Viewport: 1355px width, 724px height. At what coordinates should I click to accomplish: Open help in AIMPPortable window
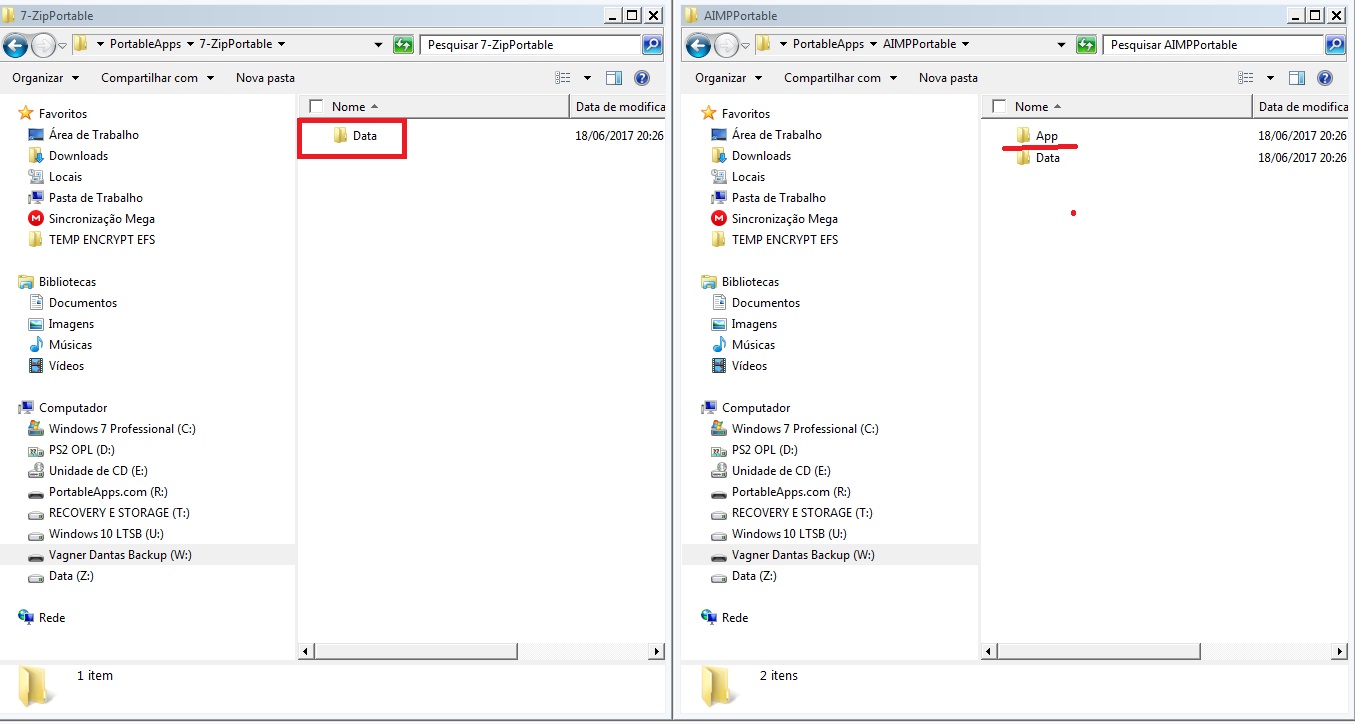coord(1325,78)
